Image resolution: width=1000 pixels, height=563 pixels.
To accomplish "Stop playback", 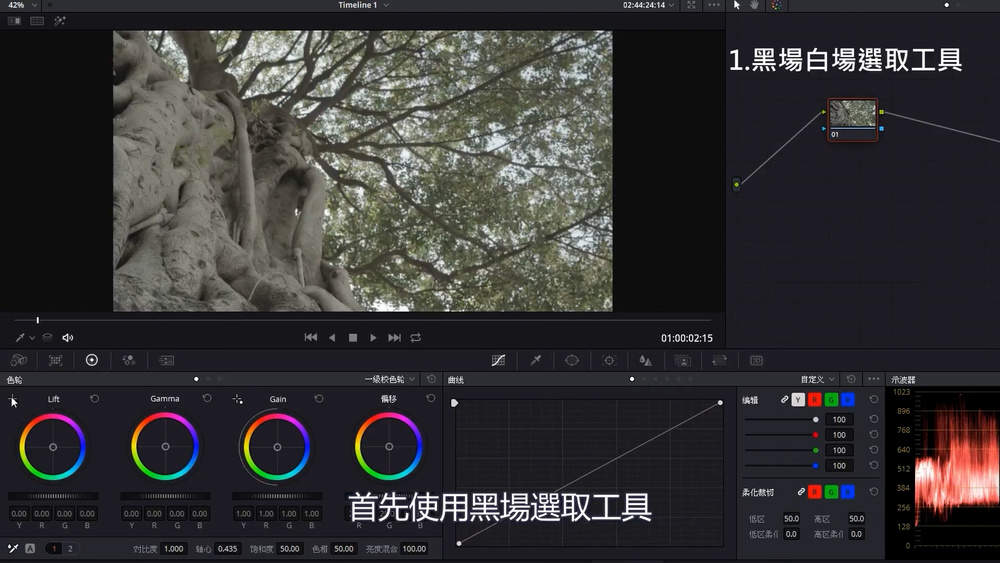I will pyautogui.click(x=353, y=337).
